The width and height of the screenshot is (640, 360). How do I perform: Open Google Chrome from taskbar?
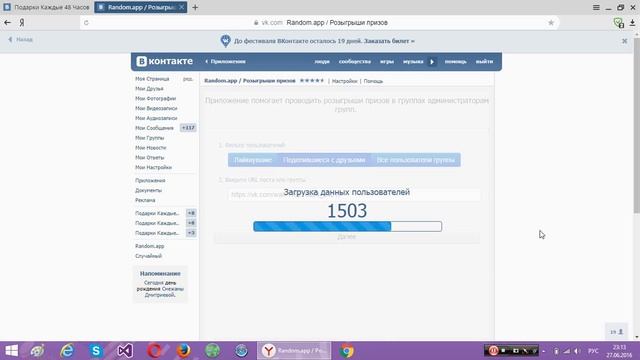347,351
